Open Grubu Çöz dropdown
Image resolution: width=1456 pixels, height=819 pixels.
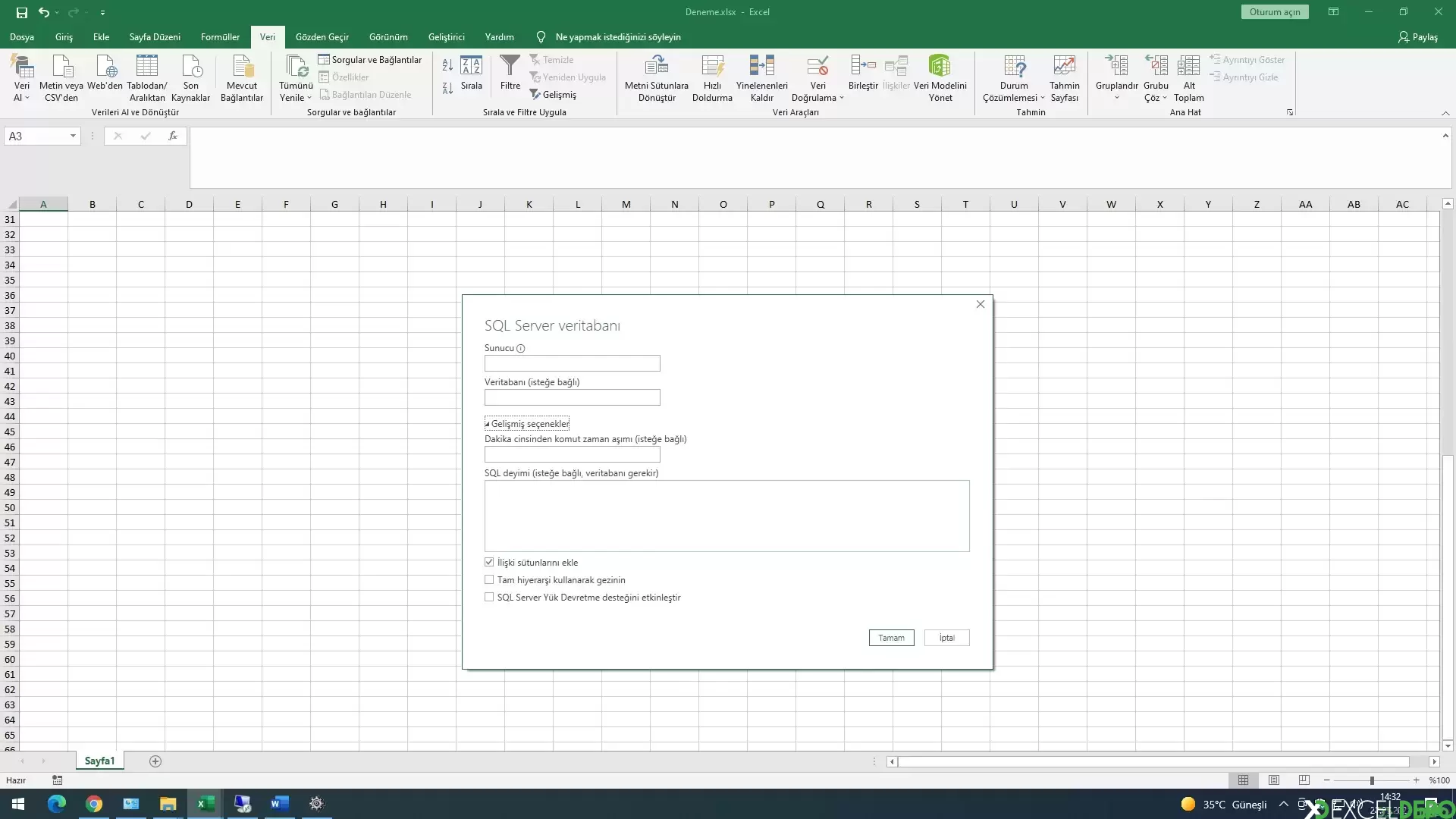coord(1165,99)
